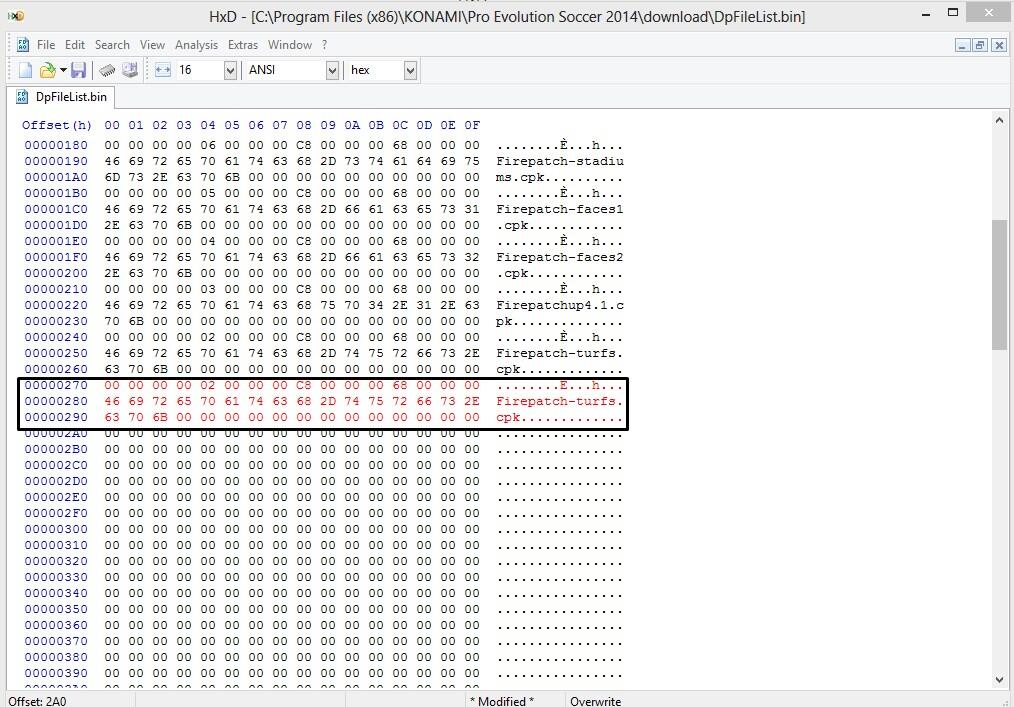Click the bytes-per-row width icon
Viewport: 1014px width, 707px height.
pyautogui.click(x=163, y=70)
